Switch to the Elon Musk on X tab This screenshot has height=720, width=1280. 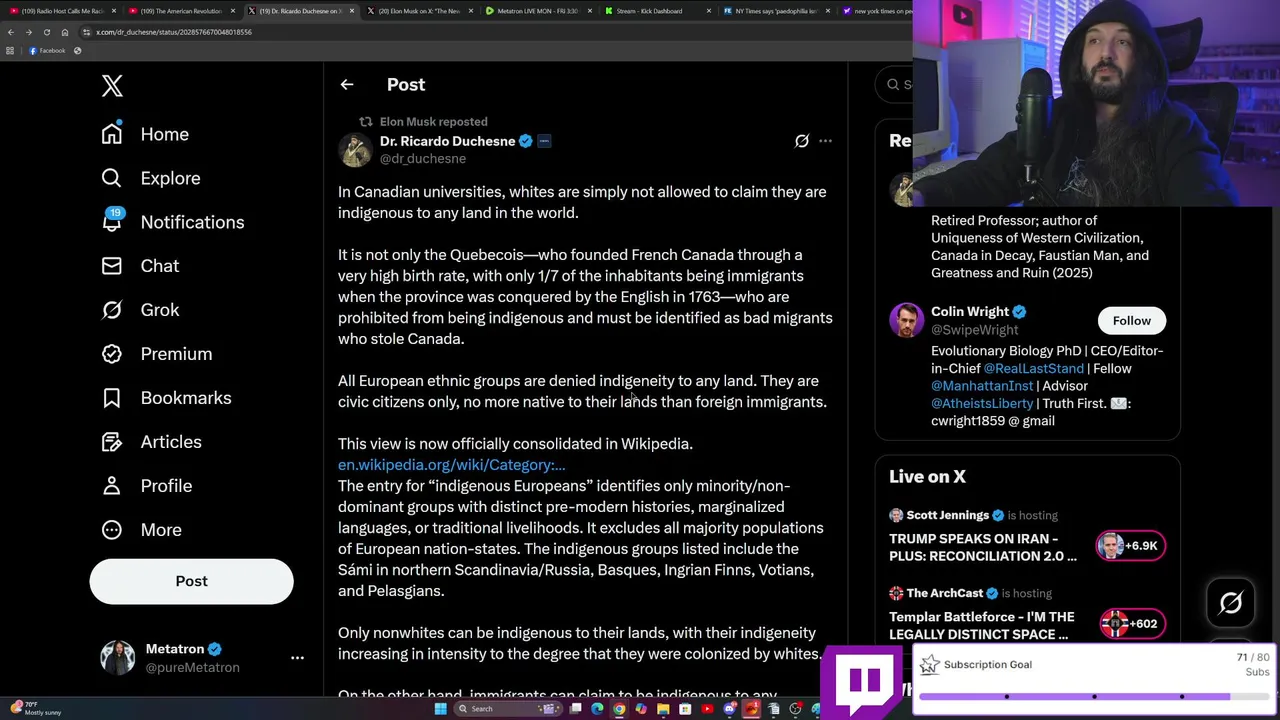pos(419,11)
